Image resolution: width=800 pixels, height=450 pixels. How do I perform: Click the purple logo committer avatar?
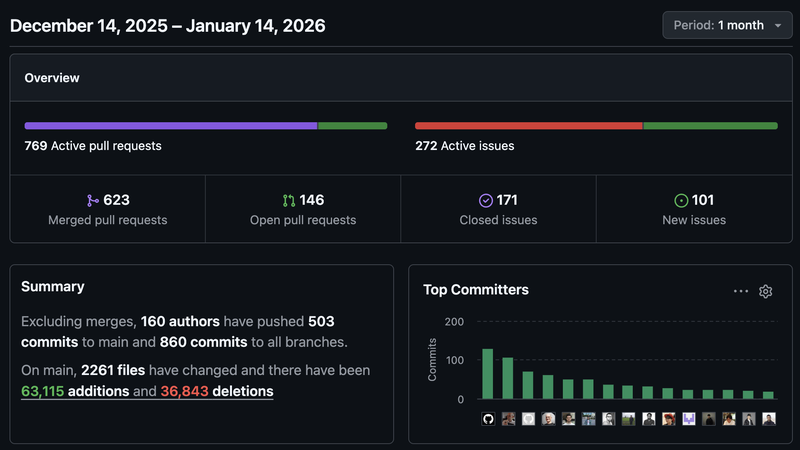pos(688,419)
